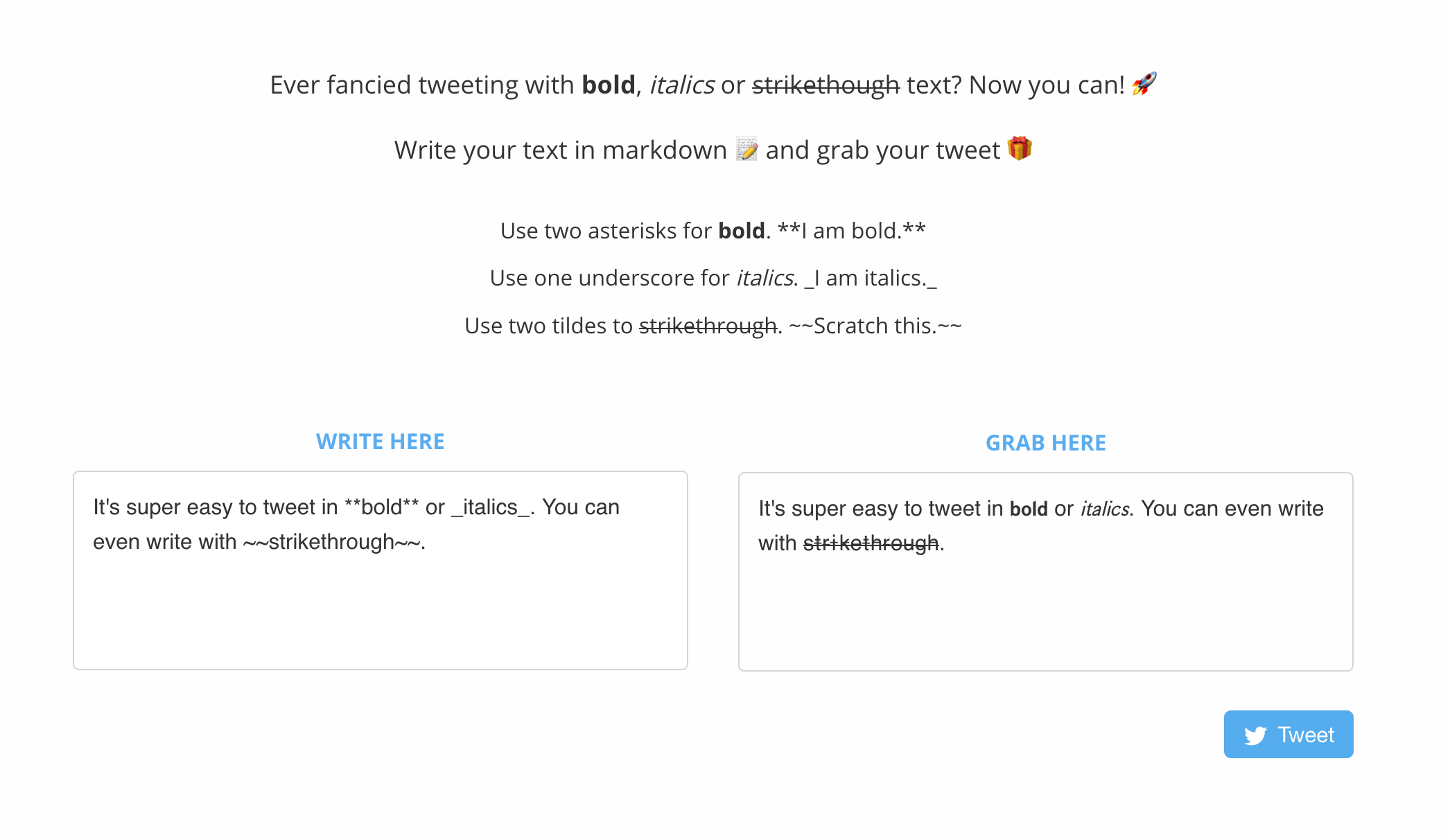Click the GRAB HERE label
The width and height of the screenshot is (1450, 840).
[1046, 442]
